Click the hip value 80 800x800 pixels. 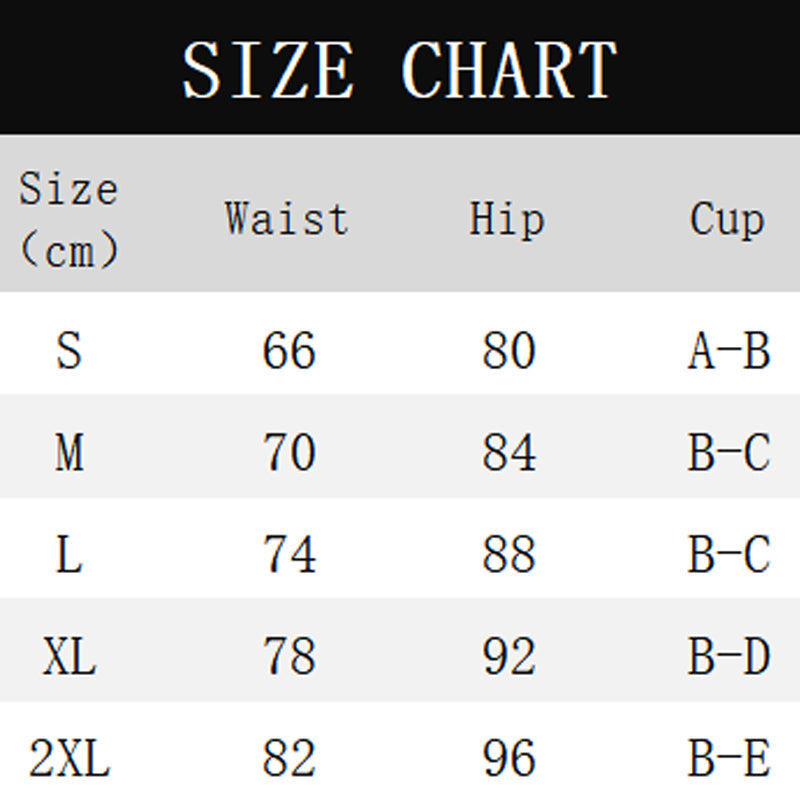509,350
